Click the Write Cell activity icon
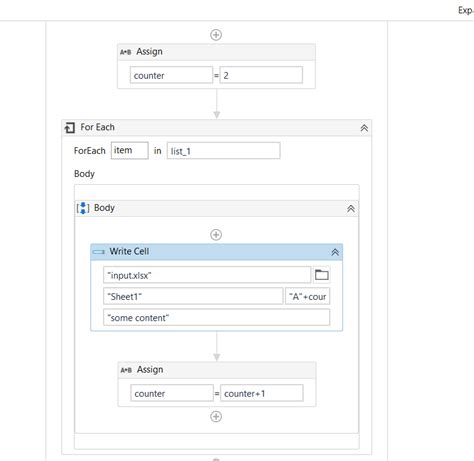 pos(99,252)
